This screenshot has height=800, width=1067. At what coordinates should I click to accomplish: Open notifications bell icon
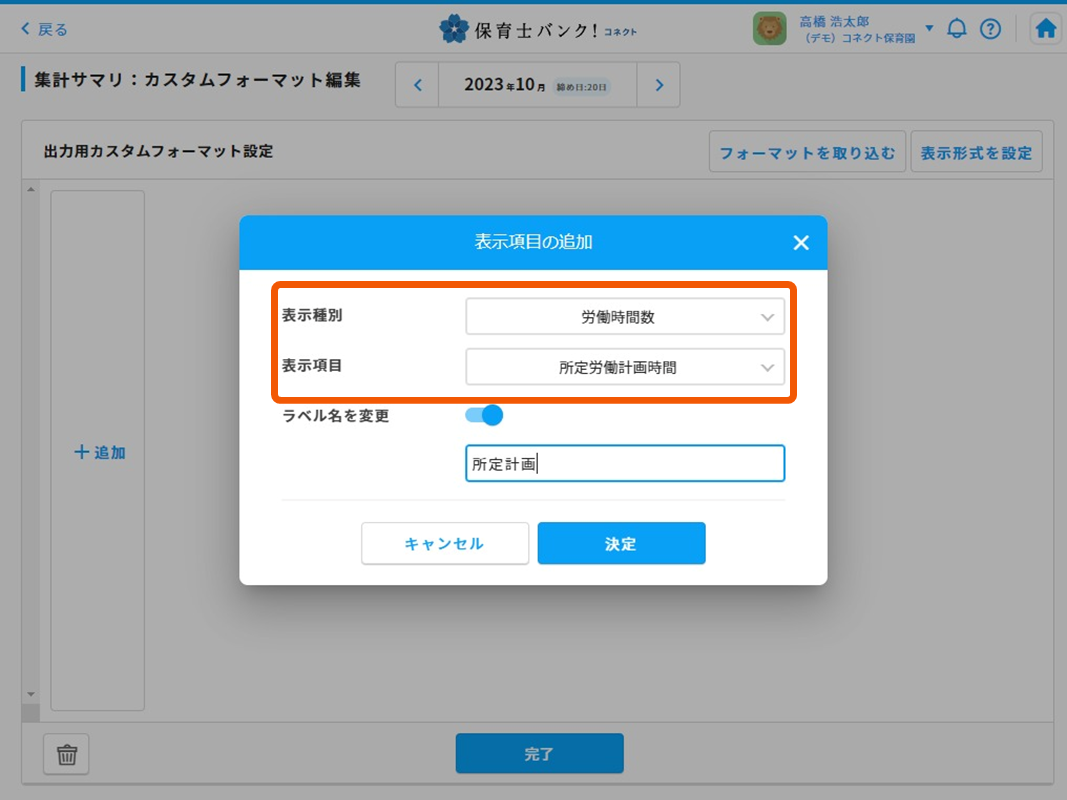pos(957,29)
